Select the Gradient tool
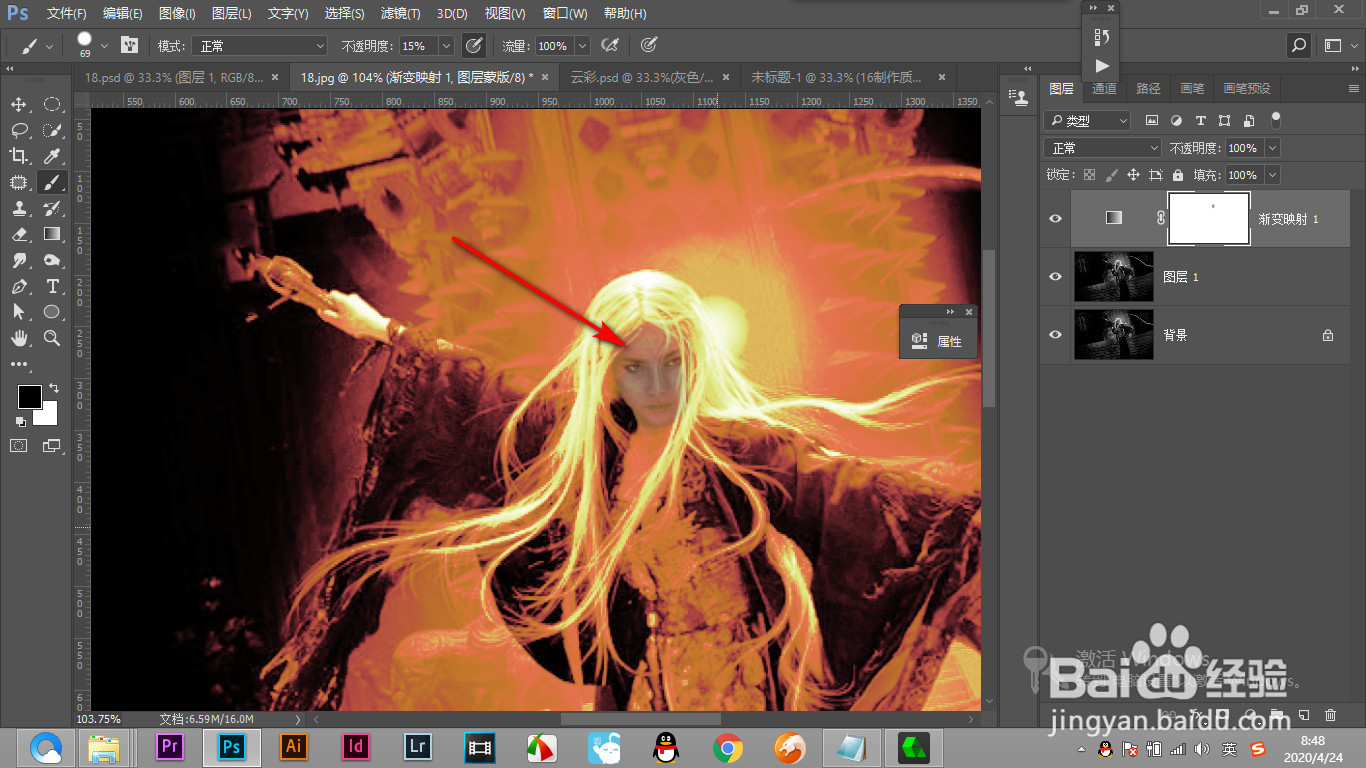This screenshot has width=1366, height=768. click(x=52, y=234)
